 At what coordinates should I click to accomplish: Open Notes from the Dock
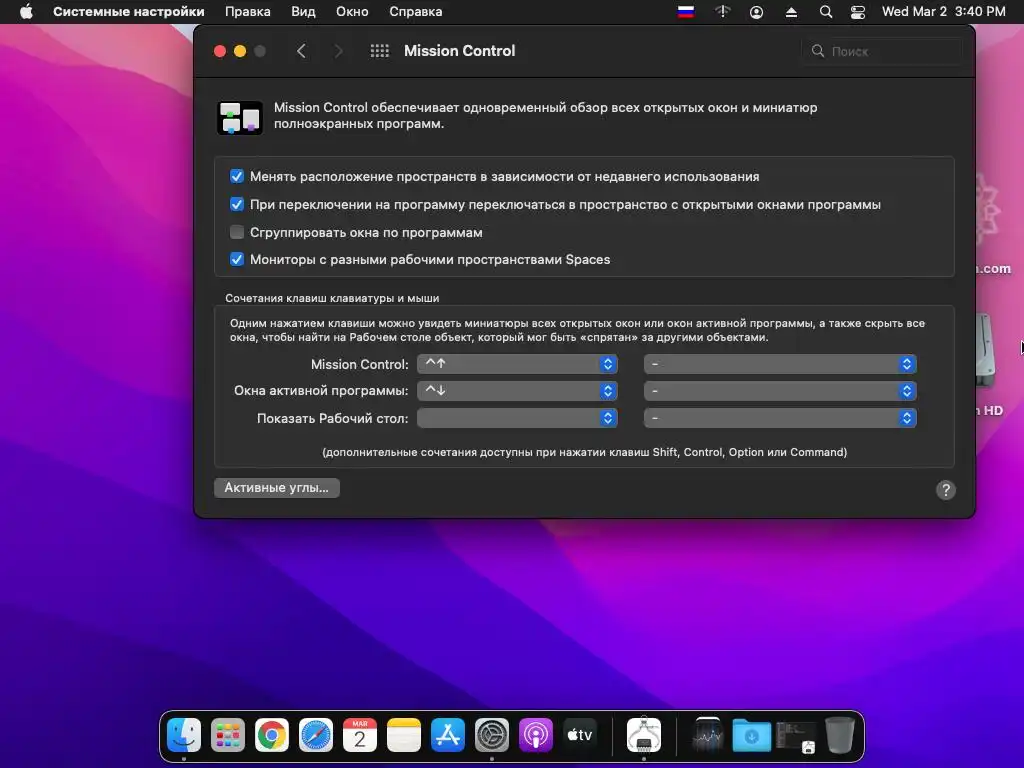(404, 735)
